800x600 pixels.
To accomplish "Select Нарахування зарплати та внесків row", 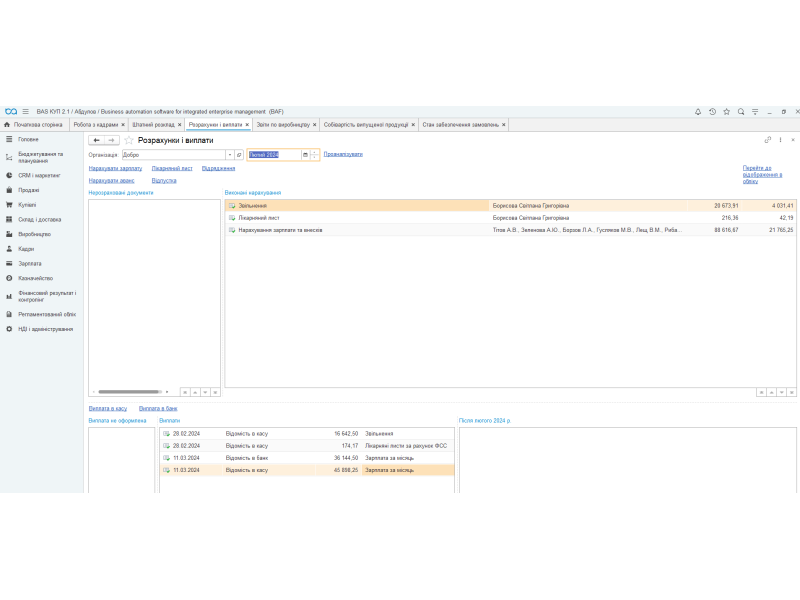I will pyautogui.click(x=510, y=230).
